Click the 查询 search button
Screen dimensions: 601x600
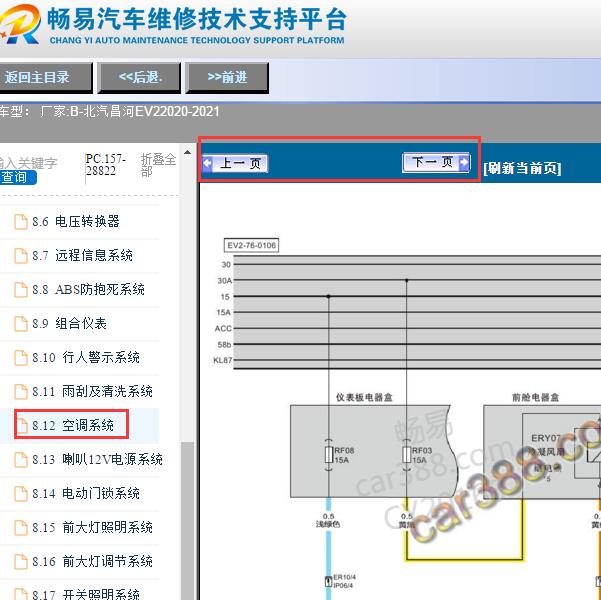(18, 178)
